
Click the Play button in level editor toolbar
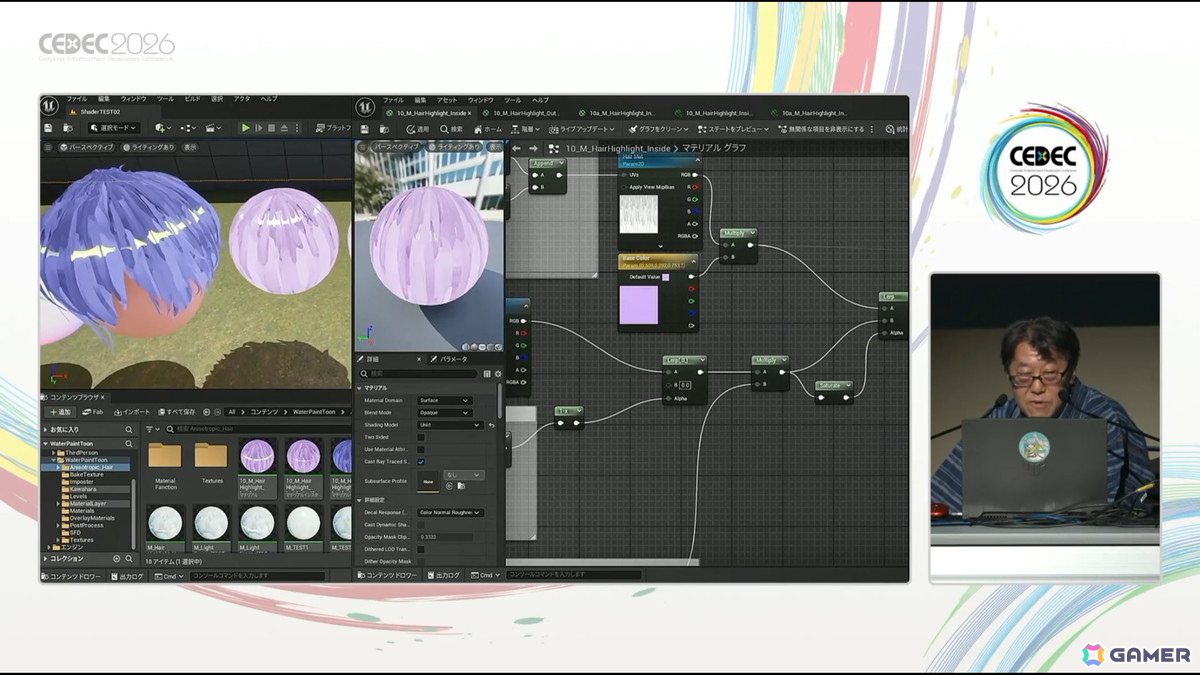click(245, 128)
